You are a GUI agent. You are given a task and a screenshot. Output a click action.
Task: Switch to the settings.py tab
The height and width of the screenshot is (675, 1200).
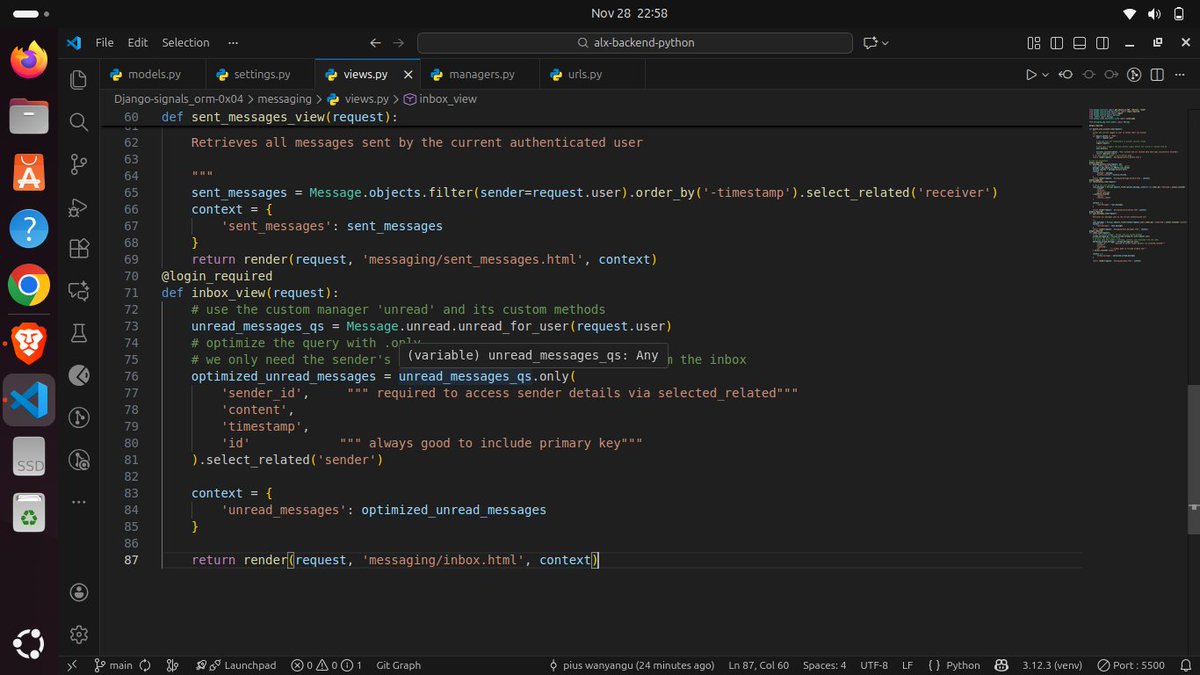point(260,75)
